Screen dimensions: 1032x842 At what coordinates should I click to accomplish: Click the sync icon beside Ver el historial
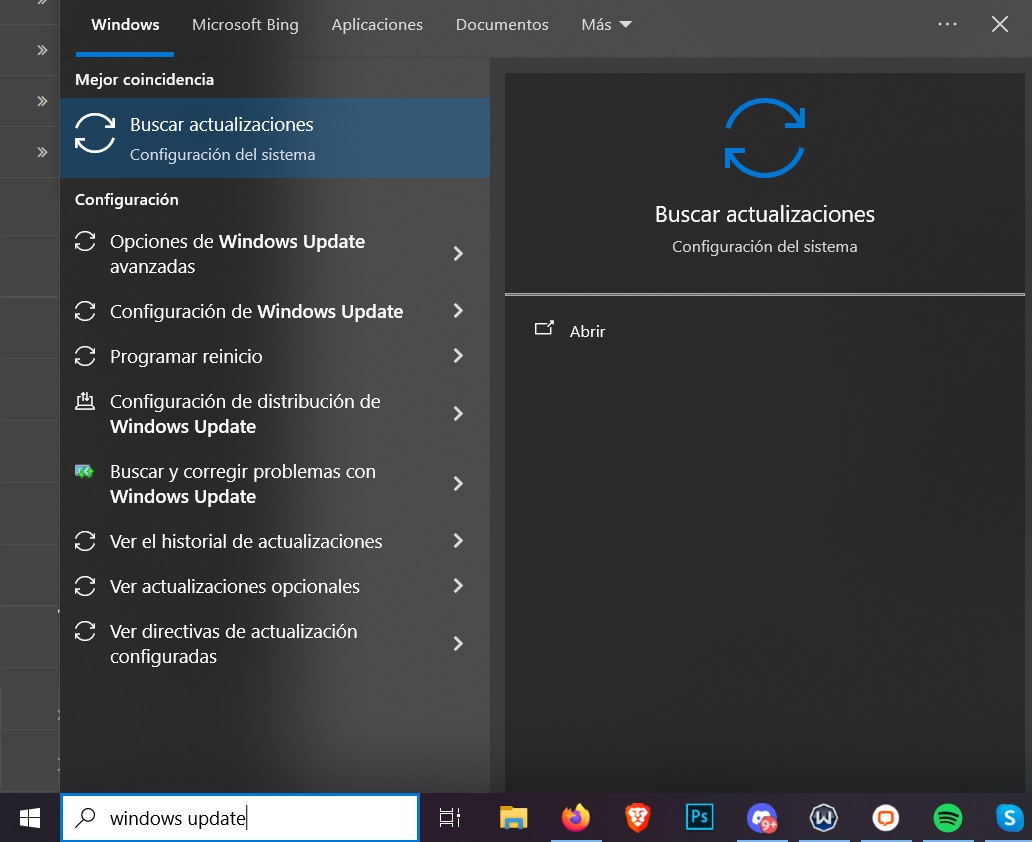pos(85,541)
